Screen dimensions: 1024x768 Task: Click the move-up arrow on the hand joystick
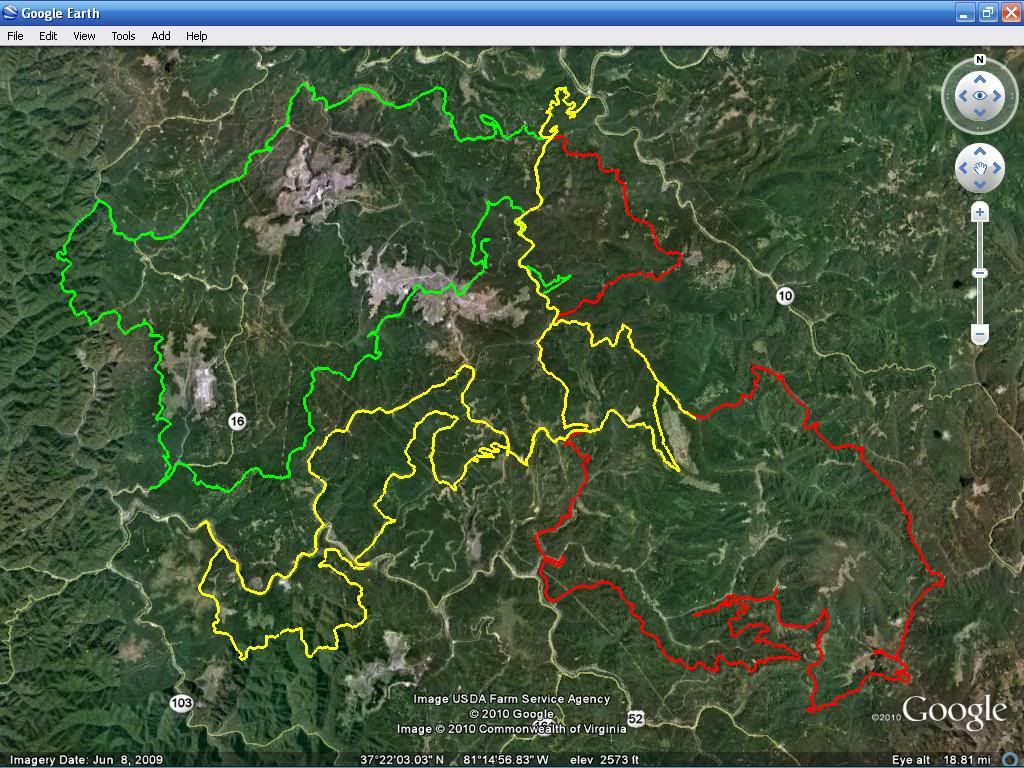tap(980, 152)
